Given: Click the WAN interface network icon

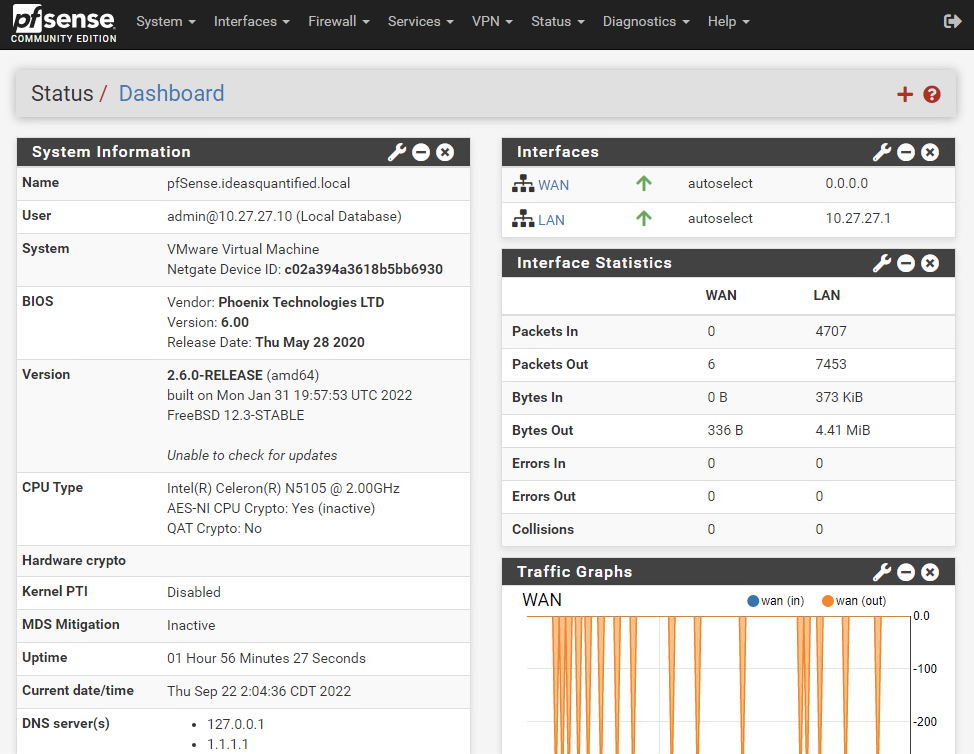Looking at the screenshot, I should (x=525, y=183).
